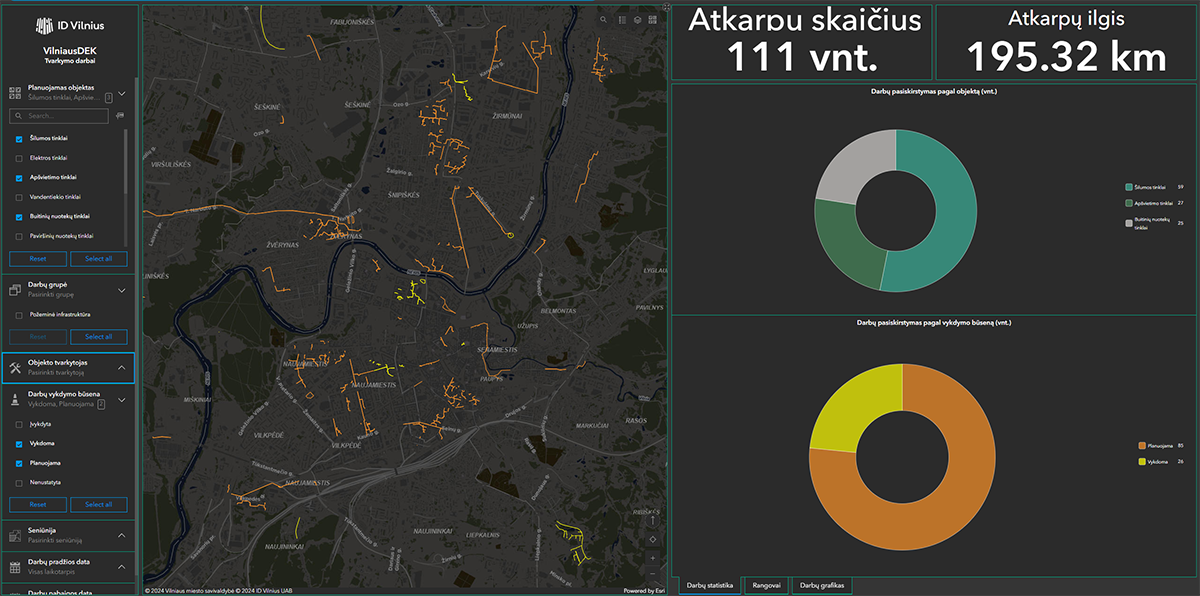Open the basemap gallery grid icon

(x=653, y=19)
